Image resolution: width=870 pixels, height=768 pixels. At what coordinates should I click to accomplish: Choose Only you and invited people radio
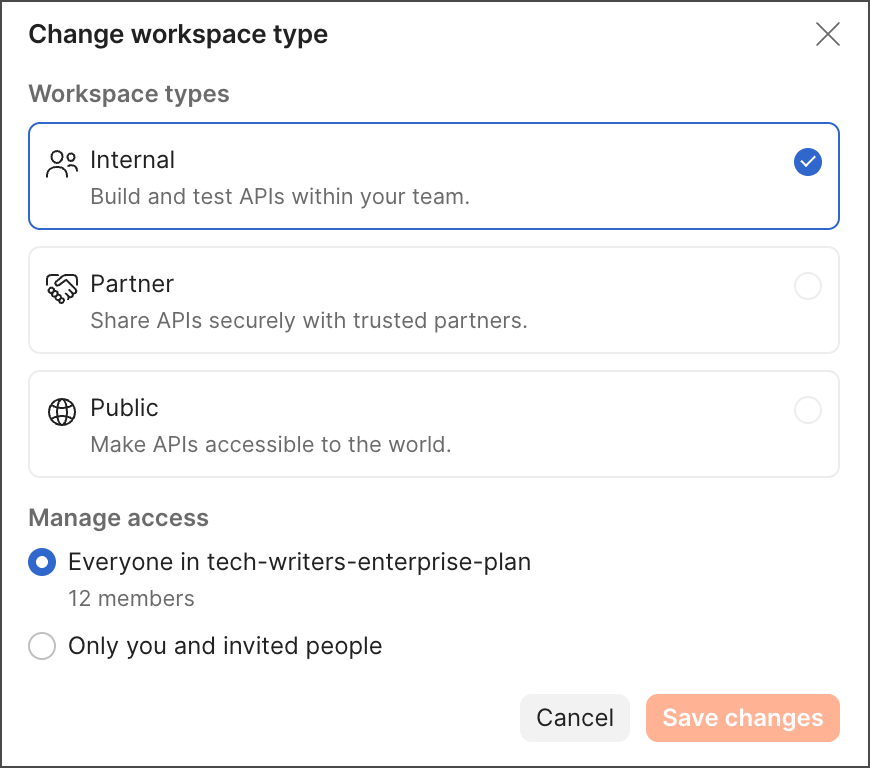42,646
